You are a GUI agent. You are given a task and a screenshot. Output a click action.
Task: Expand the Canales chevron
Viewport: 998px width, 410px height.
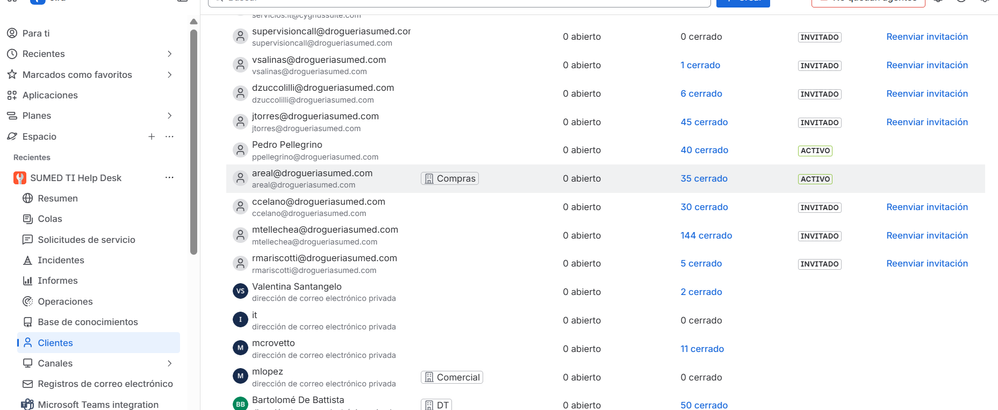tap(169, 363)
